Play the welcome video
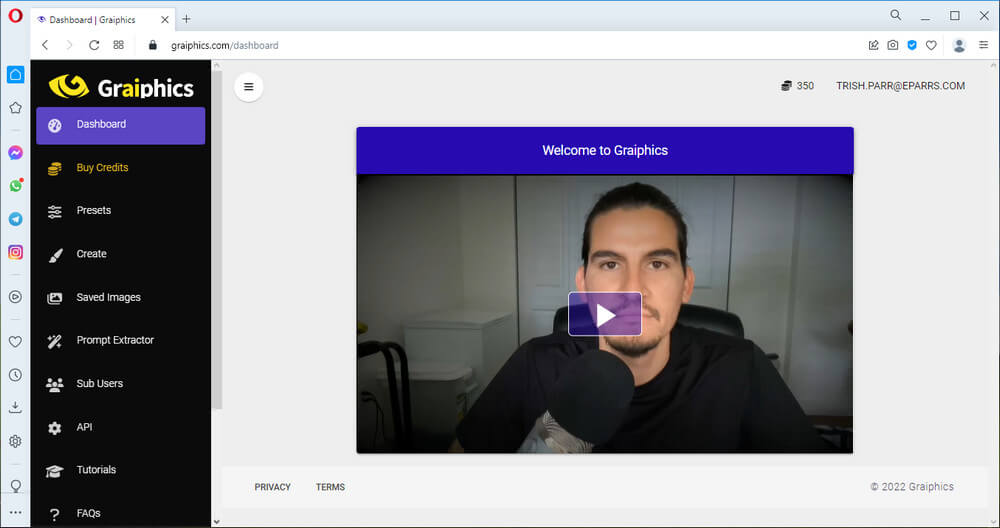 click(x=605, y=314)
